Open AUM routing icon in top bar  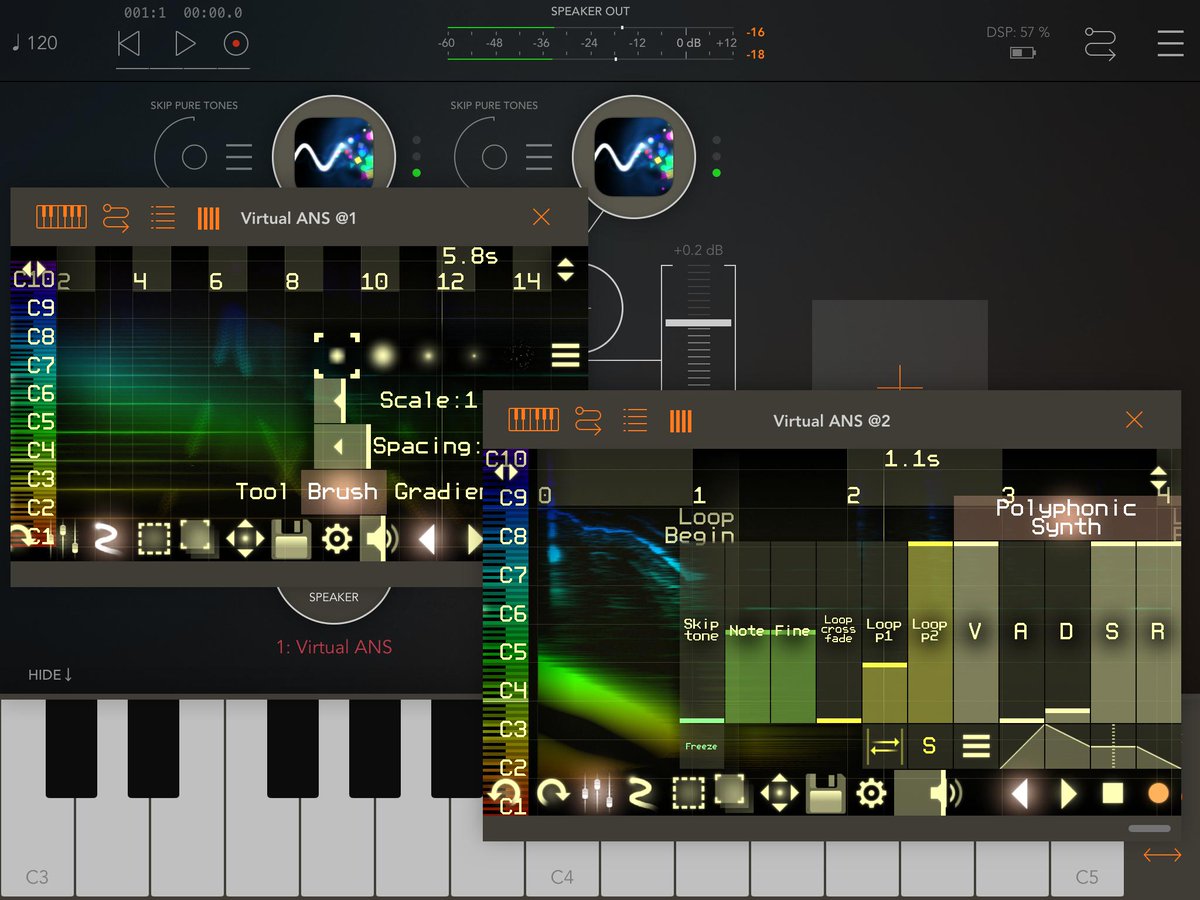(1101, 44)
